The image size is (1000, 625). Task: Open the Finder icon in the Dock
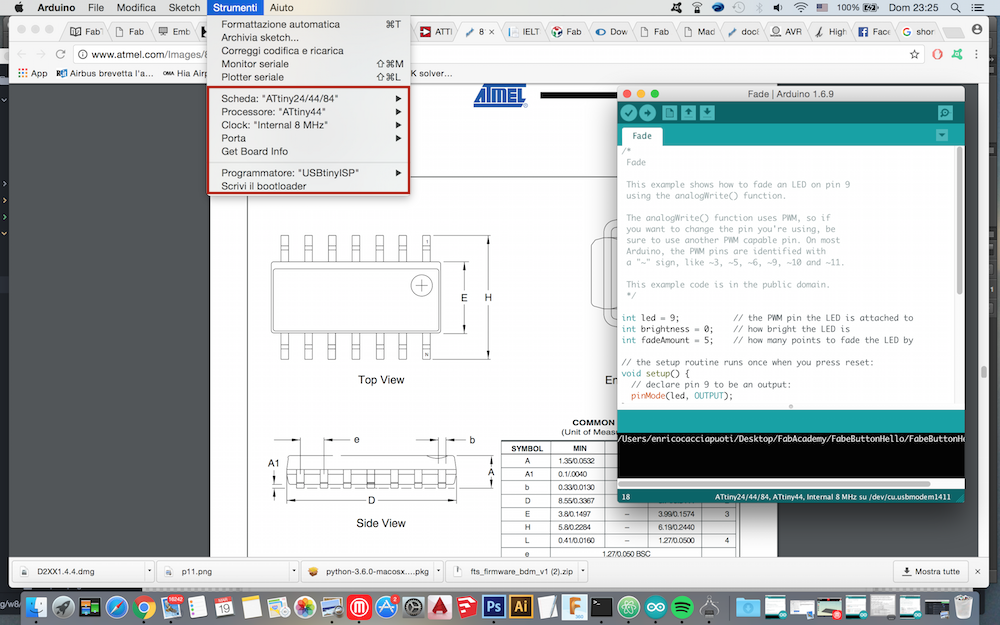(x=37, y=607)
